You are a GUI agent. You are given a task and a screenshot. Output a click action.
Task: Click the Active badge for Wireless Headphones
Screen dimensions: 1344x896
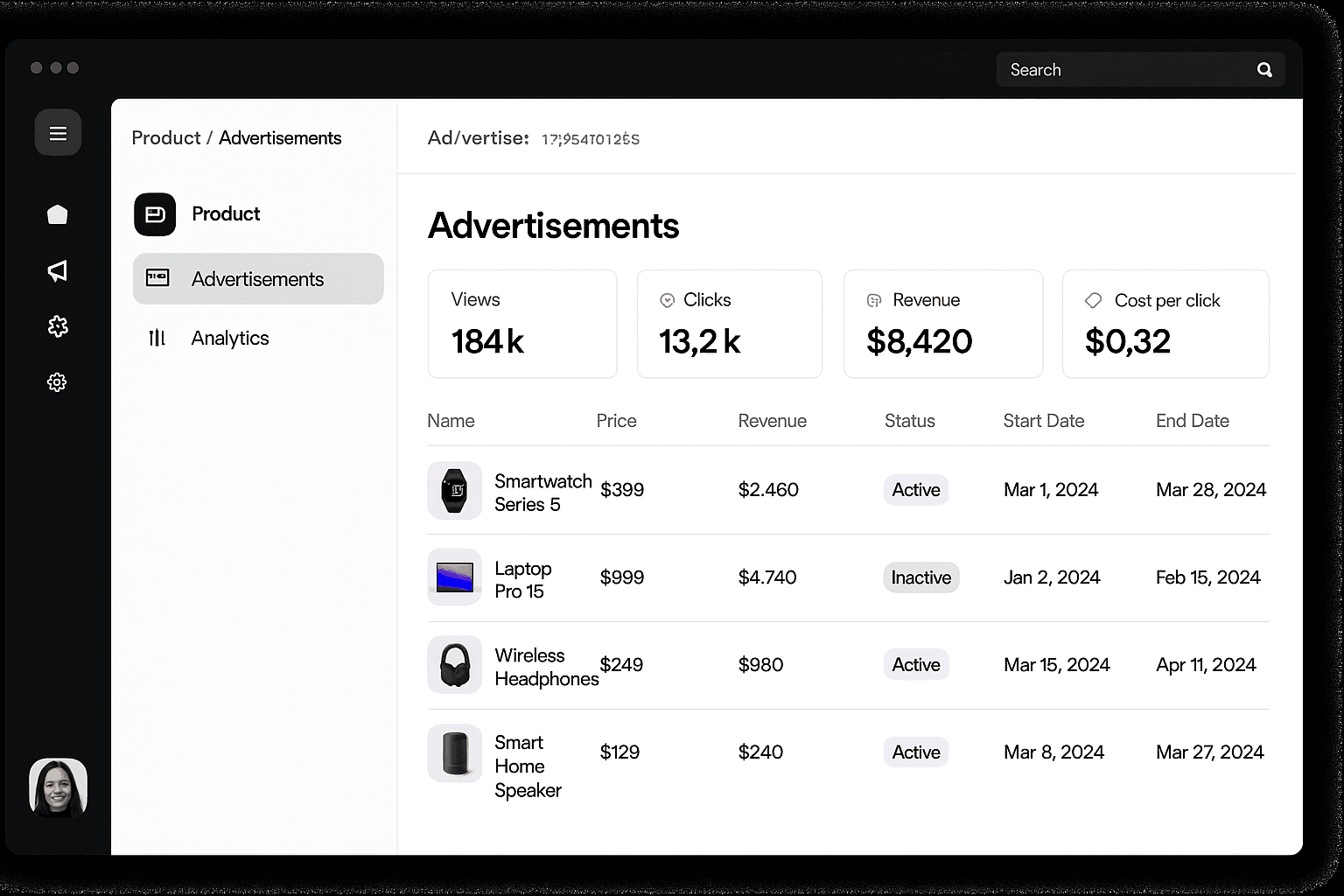916,665
